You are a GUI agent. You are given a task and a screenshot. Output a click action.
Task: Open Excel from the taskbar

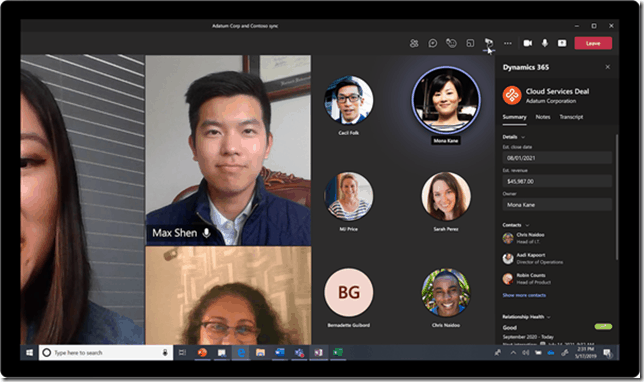coord(338,352)
